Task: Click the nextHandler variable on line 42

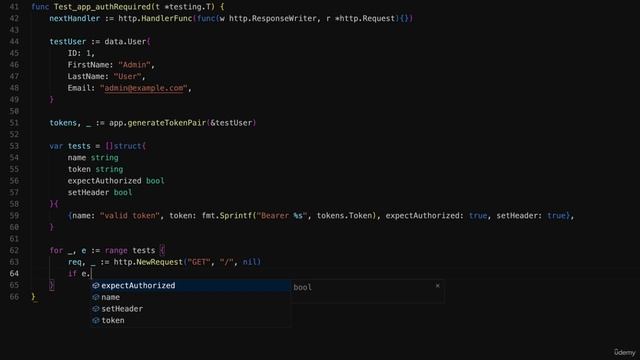Action: (75, 18)
